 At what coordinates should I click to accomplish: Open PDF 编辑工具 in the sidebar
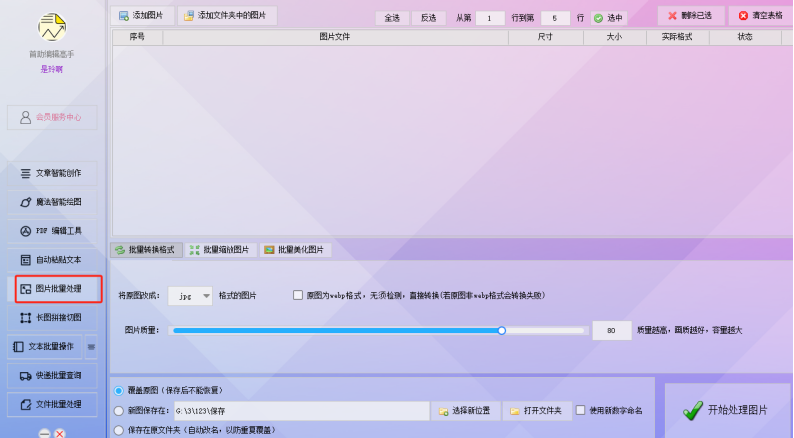[52, 231]
